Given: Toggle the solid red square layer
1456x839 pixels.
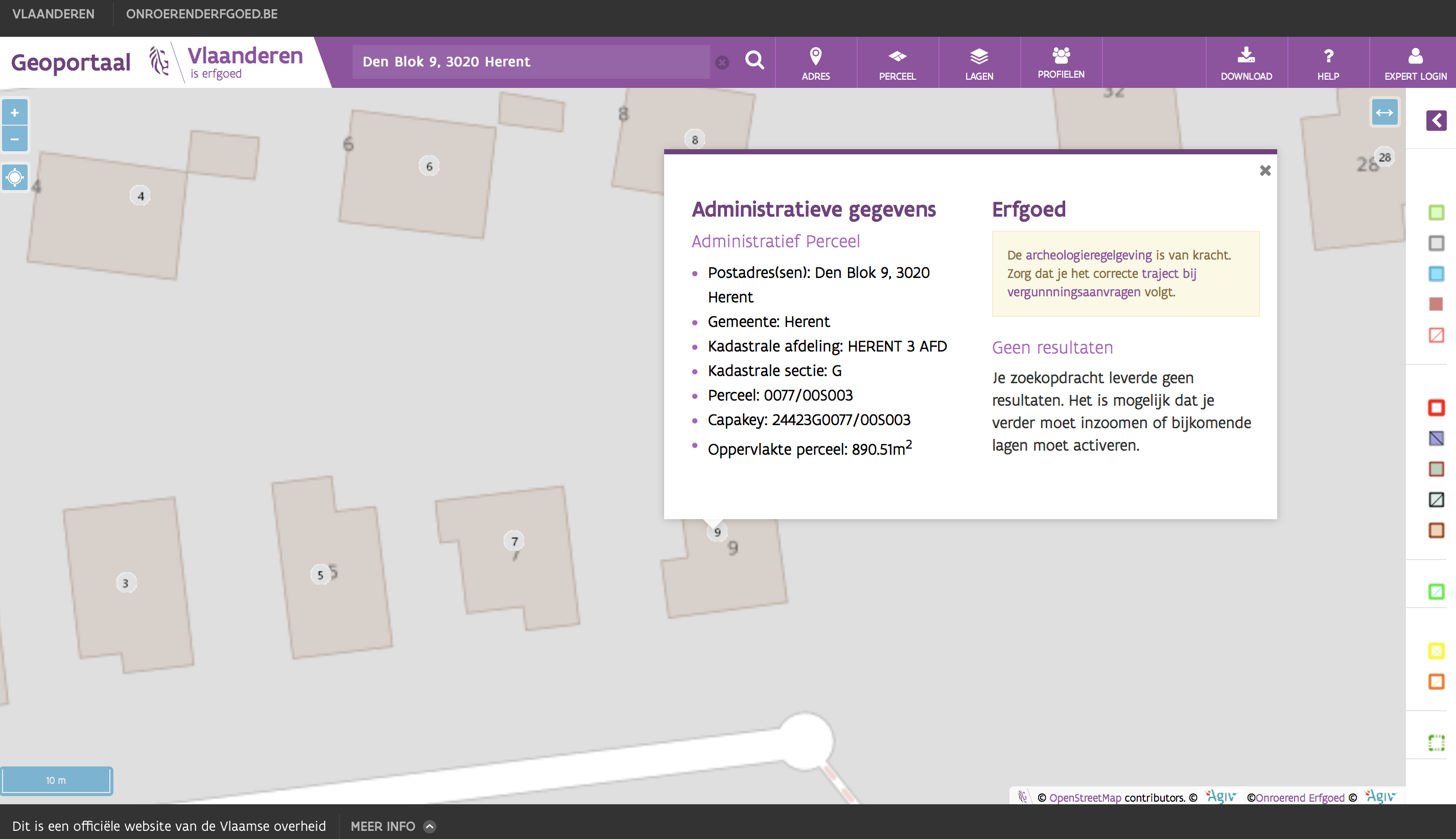Looking at the screenshot, I should [1436, 304].
